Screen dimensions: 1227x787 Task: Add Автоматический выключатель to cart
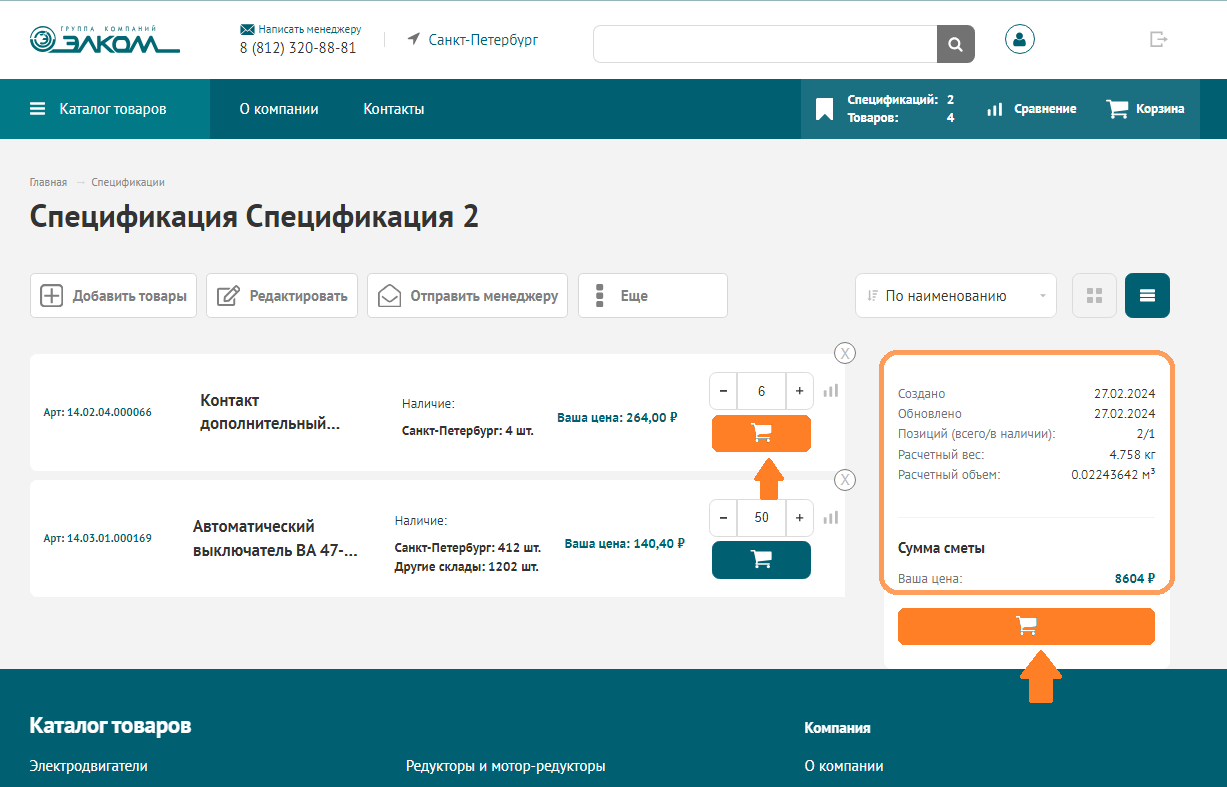[761, 560]
